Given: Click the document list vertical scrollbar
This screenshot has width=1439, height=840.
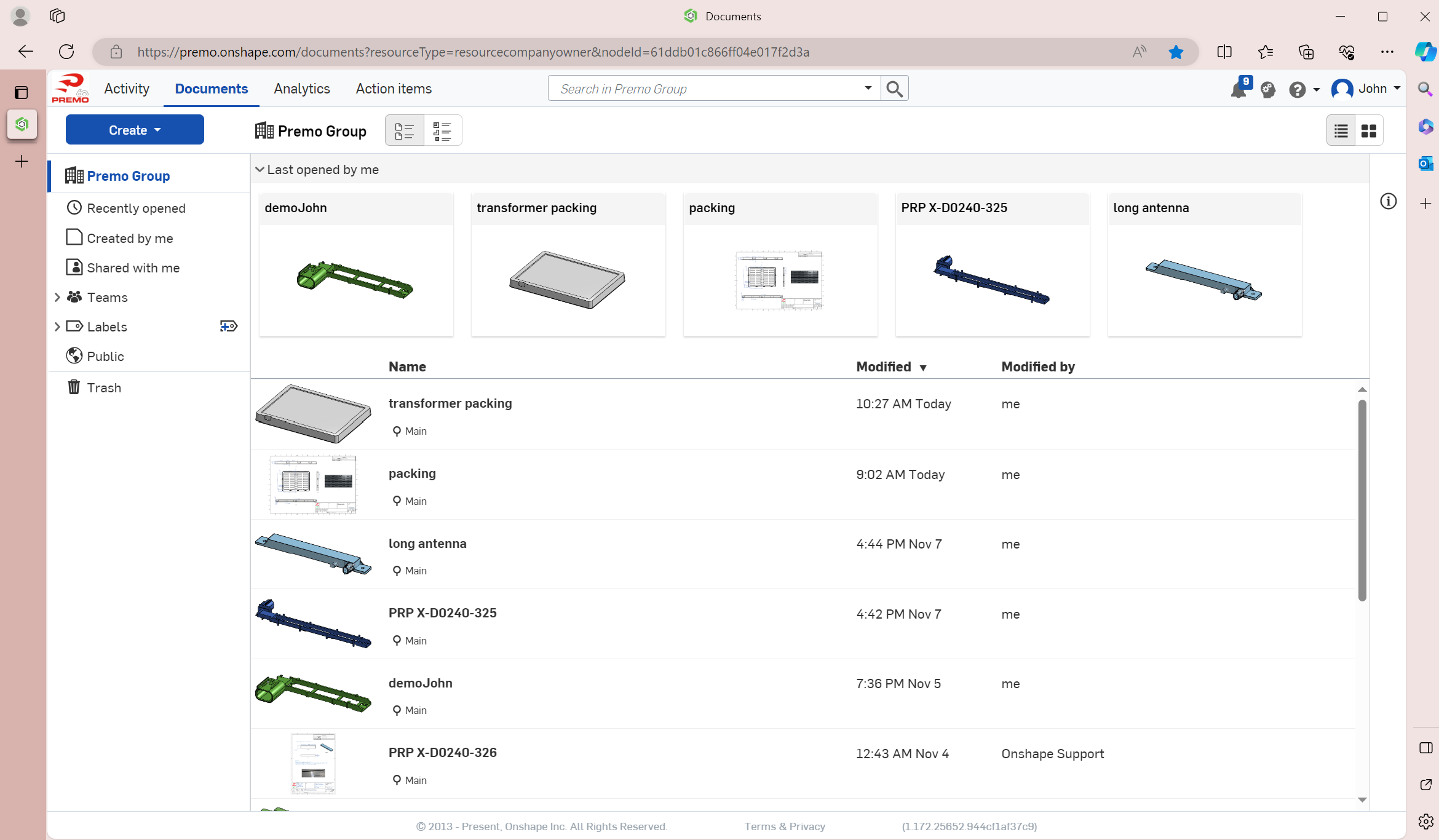Looking at the screenshot, I should pos(1362,499).
